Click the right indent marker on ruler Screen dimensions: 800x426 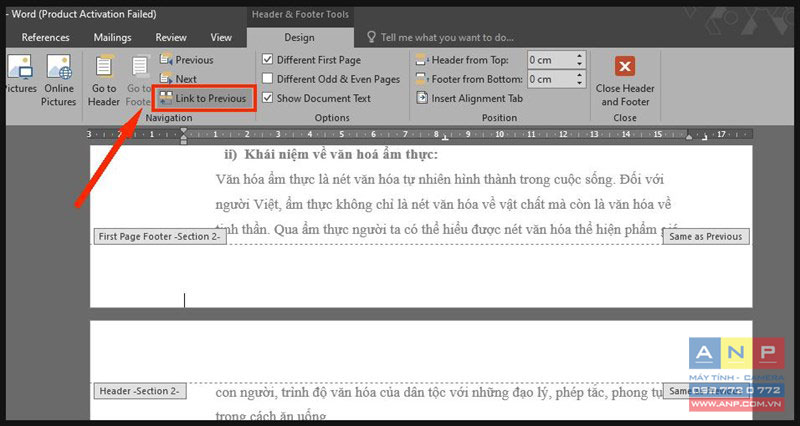tap(689, 137)
